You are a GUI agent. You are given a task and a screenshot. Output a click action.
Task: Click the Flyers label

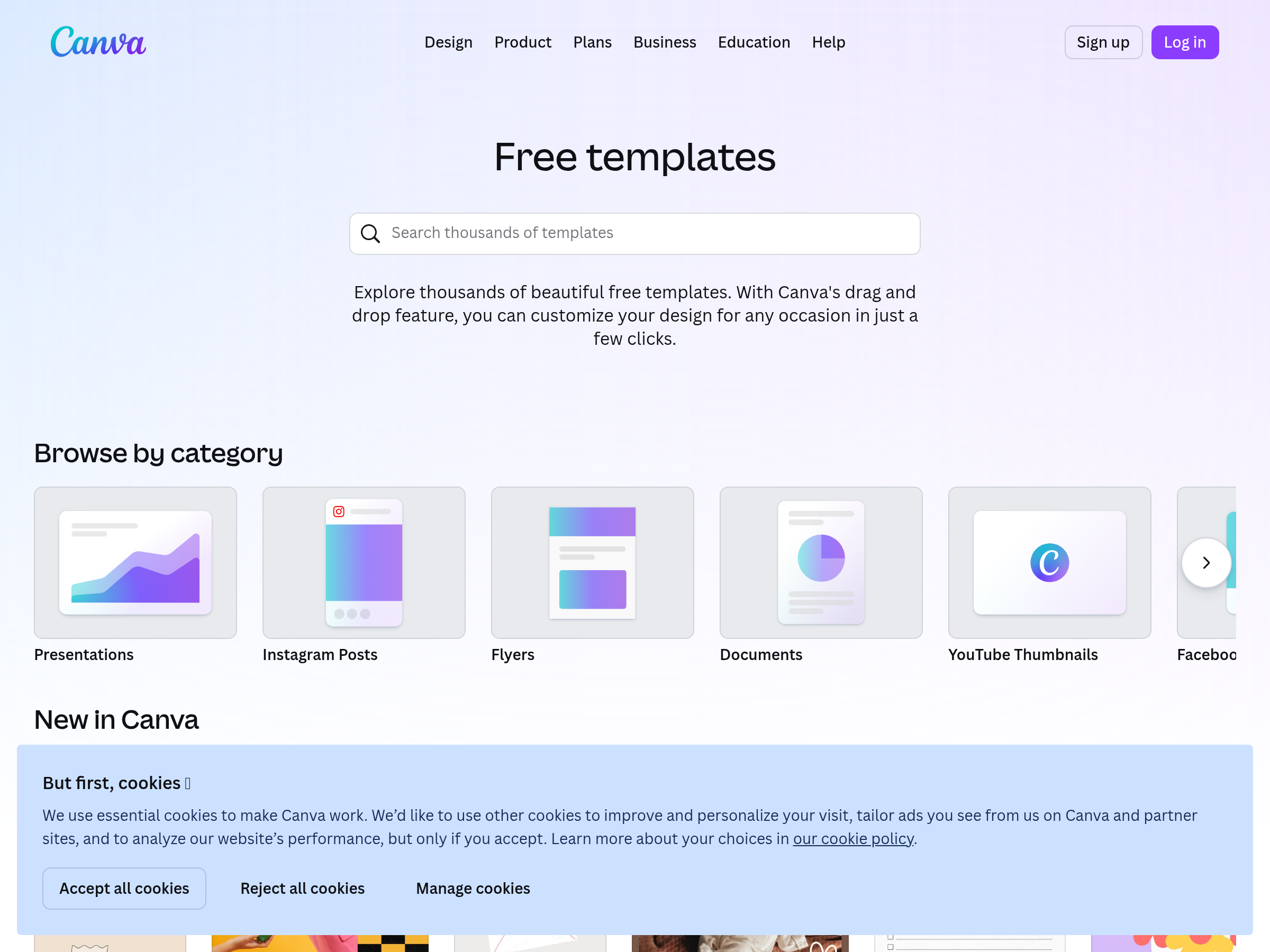tap(513, 655)
